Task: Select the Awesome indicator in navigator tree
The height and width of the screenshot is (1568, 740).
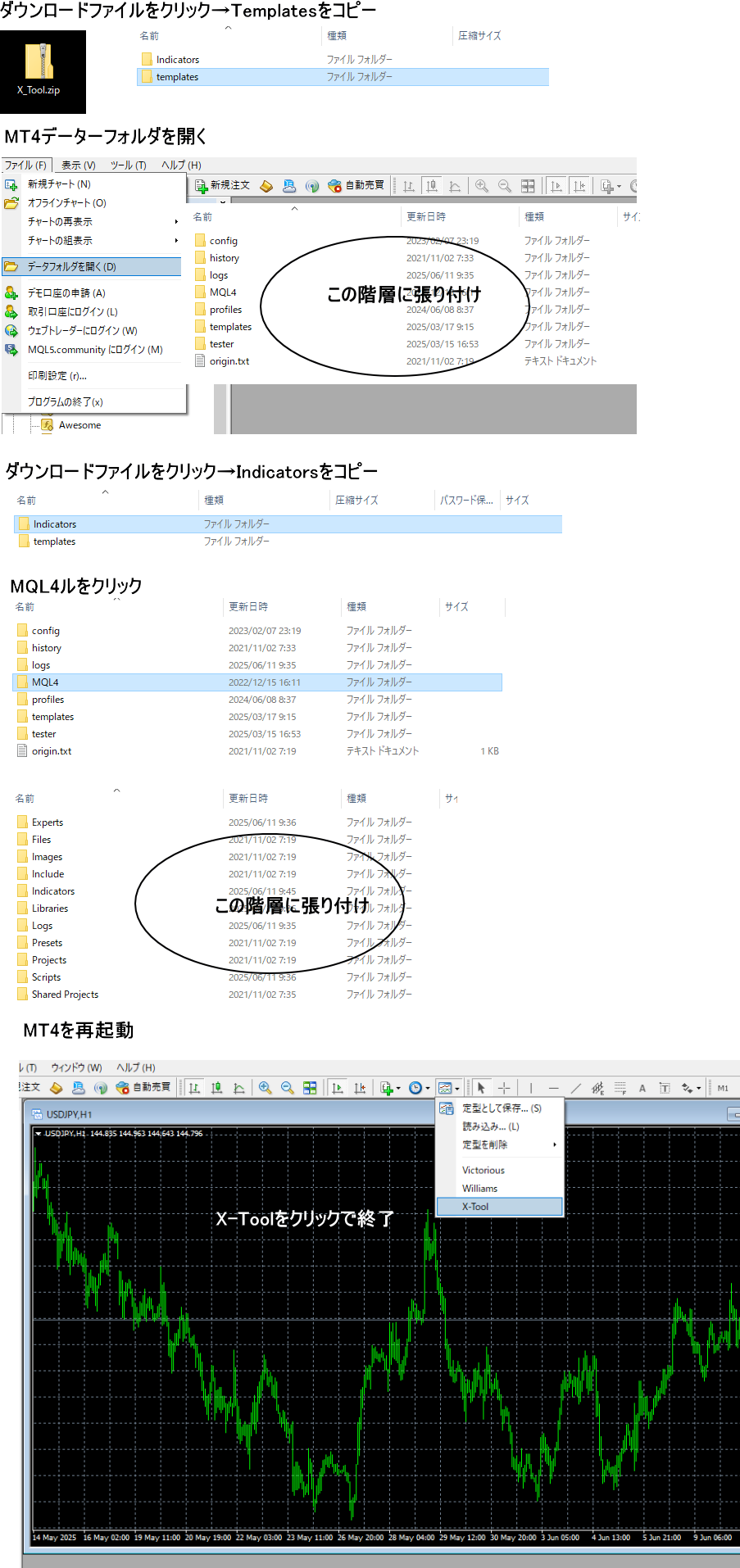Action: point(79,425)
